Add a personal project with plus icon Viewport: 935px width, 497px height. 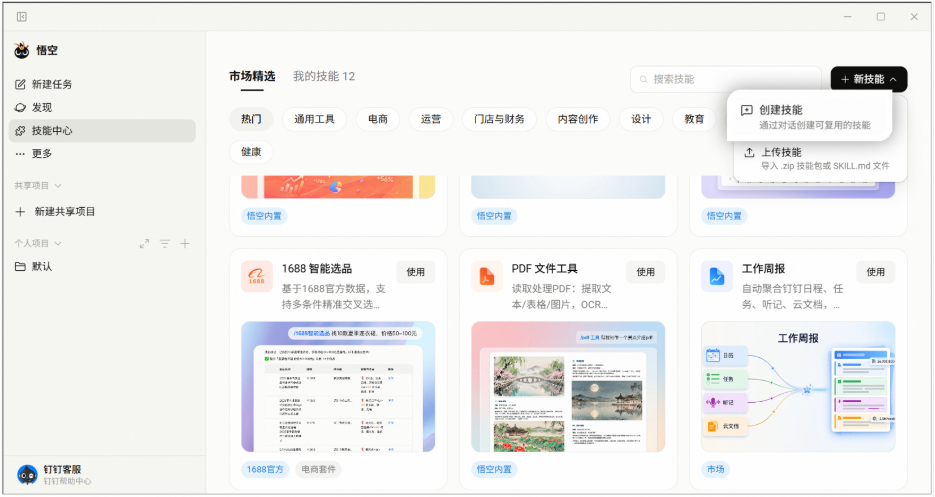pos(185,243)
